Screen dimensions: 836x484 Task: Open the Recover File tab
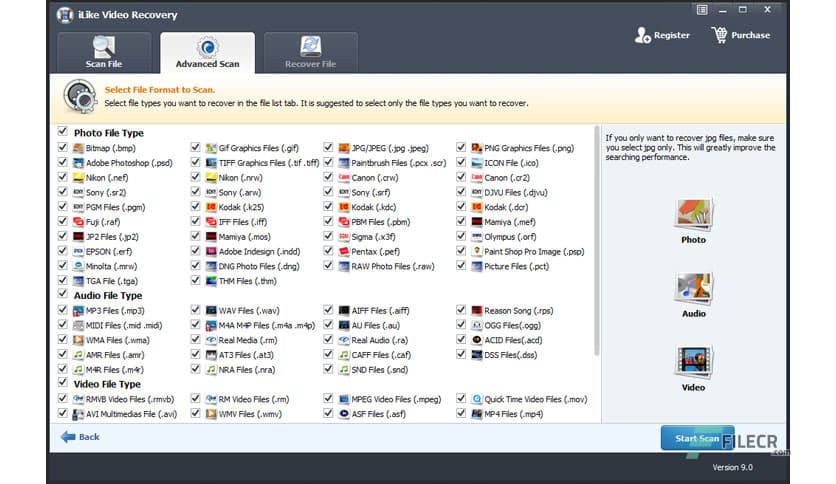point(310,52)
